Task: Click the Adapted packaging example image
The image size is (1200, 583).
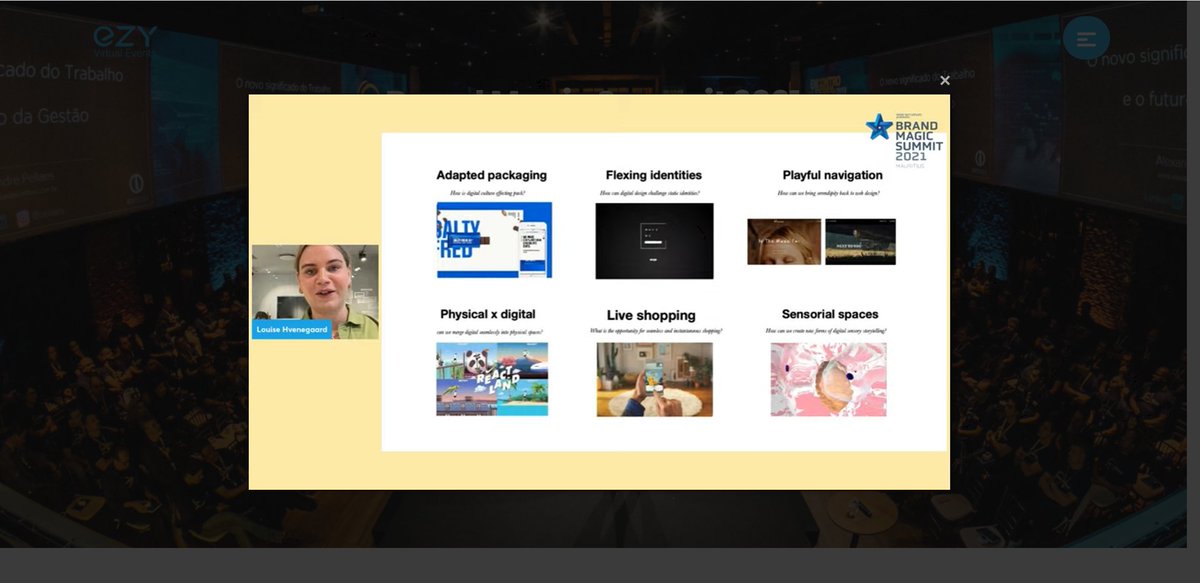Action: click(x=494, y=240)
